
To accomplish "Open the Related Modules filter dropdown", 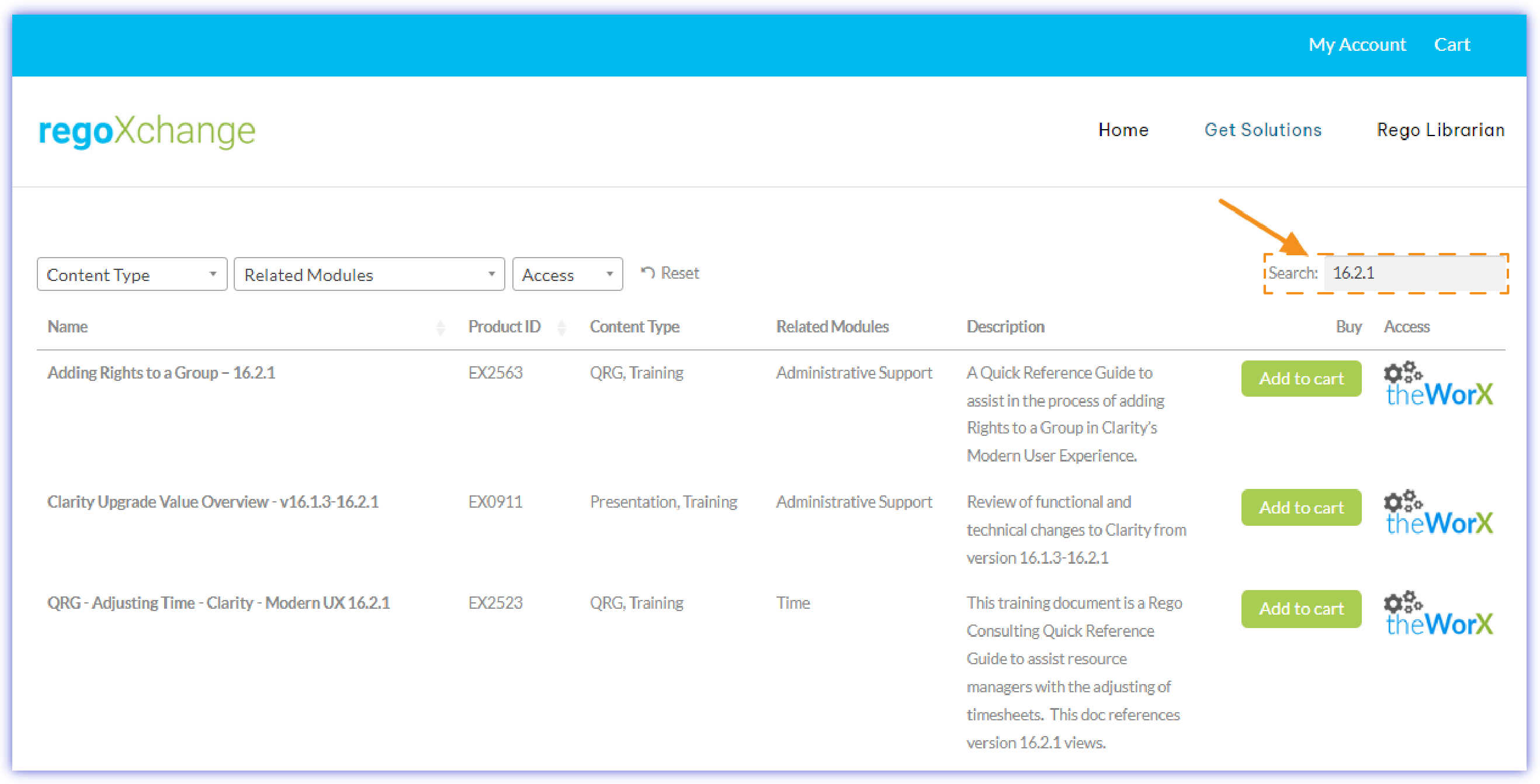I will 369,275.
